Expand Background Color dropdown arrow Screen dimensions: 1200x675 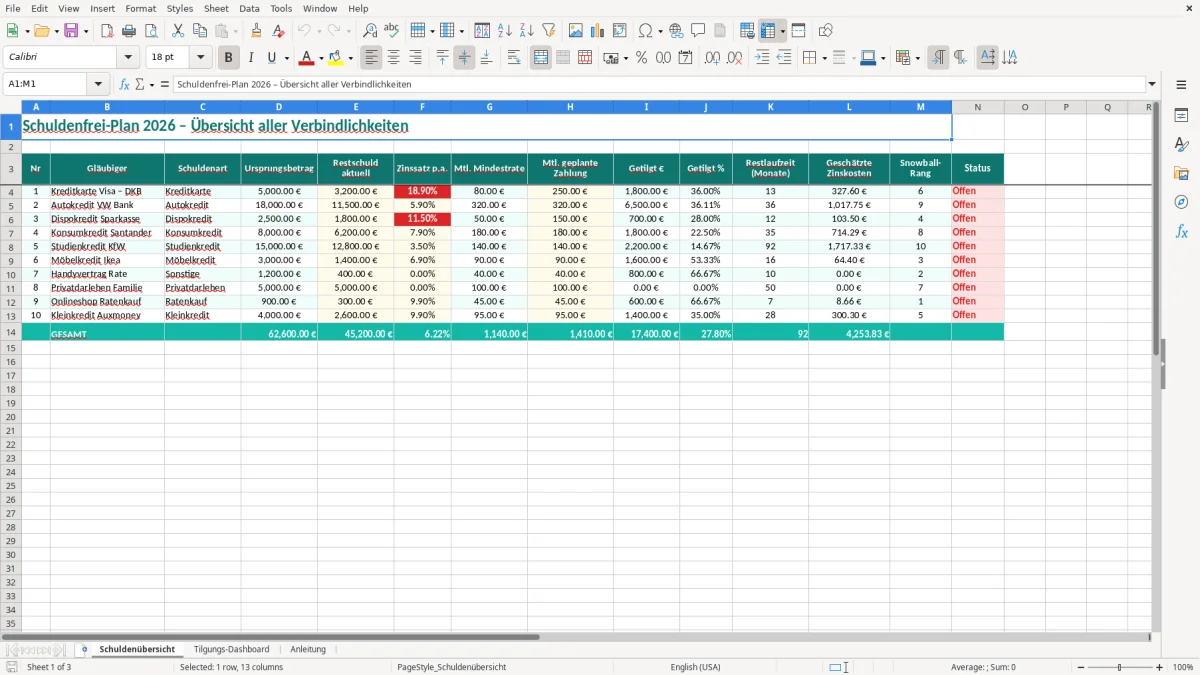click(351, 58)
